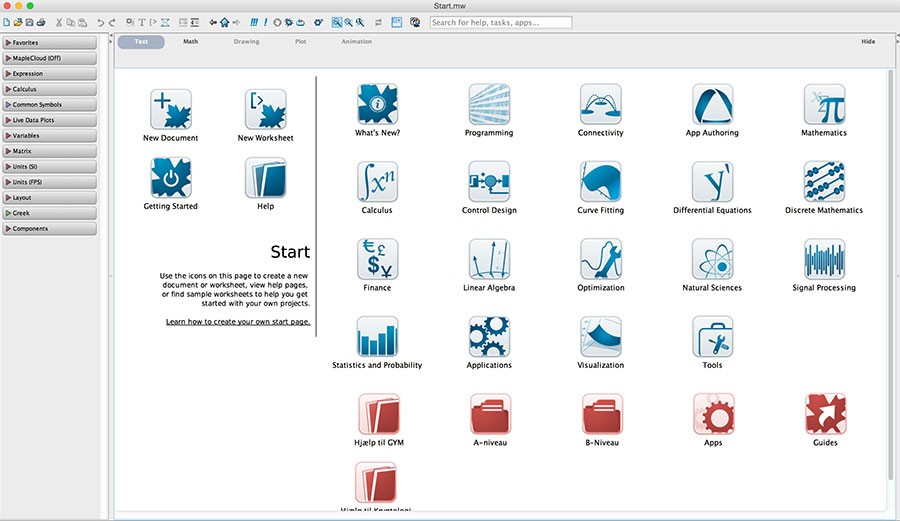Click the Redo toolbar arrow
Image resolution: width=900 pixels, height=521 pixels.
coord(112,22)
